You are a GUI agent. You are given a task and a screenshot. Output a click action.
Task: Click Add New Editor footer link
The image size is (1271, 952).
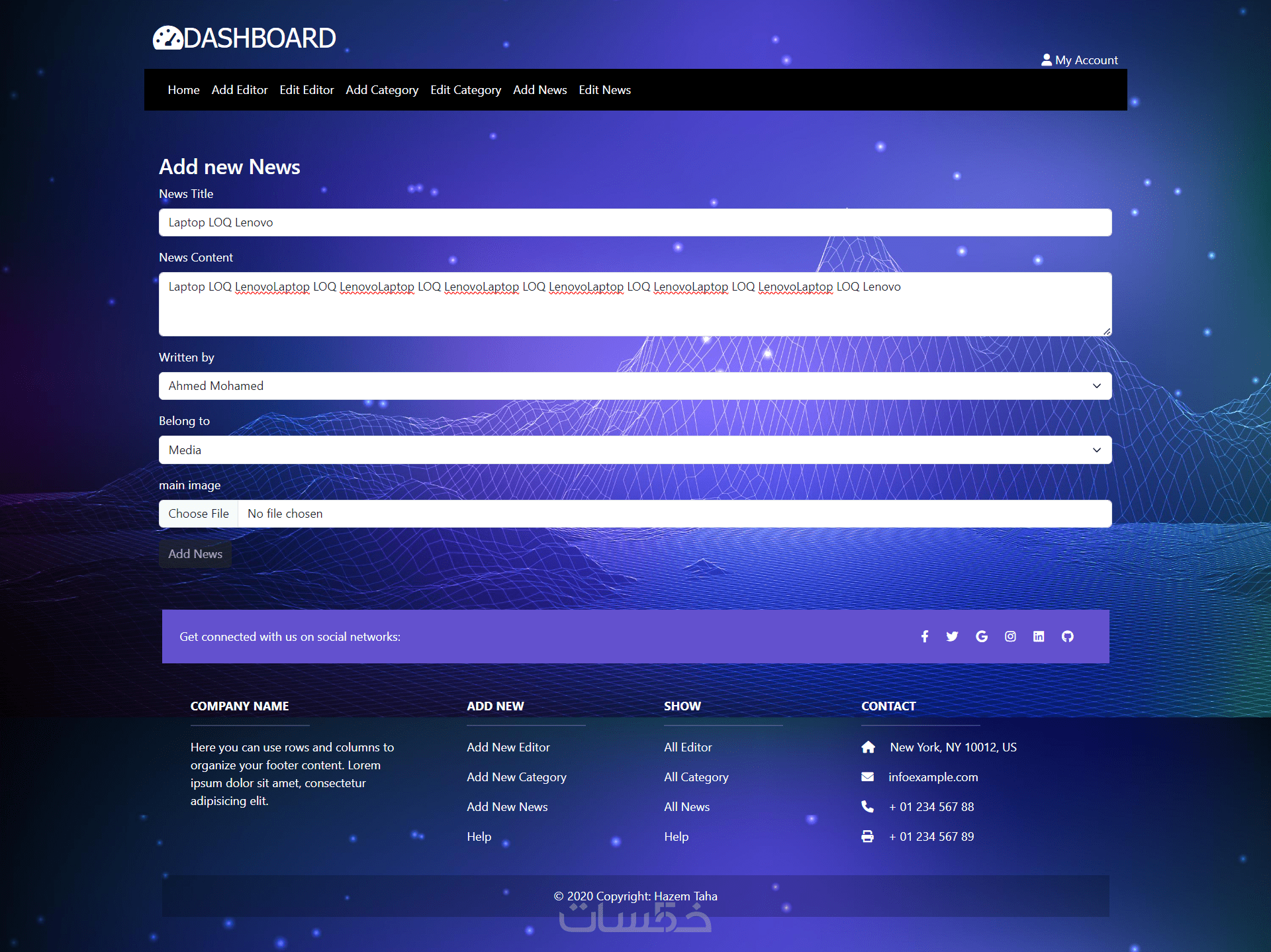coord(508,747)
